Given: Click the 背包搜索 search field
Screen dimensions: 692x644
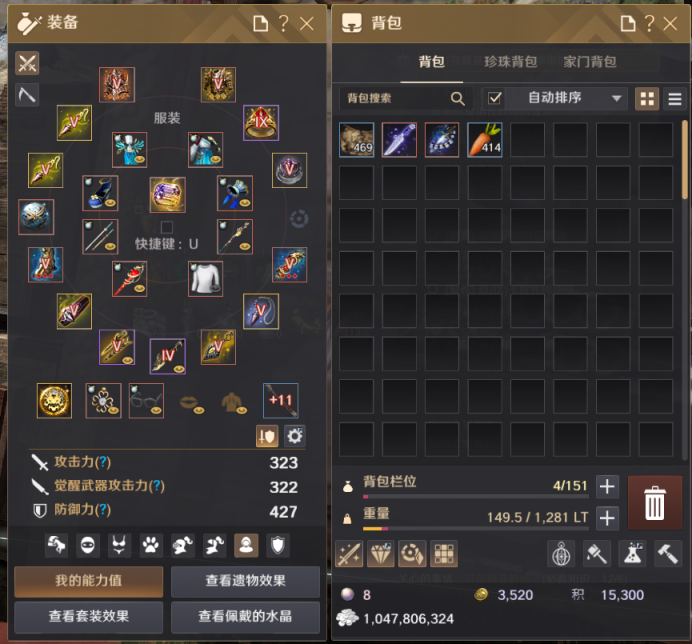Looking at the screenshot, I should pos(405,98).
